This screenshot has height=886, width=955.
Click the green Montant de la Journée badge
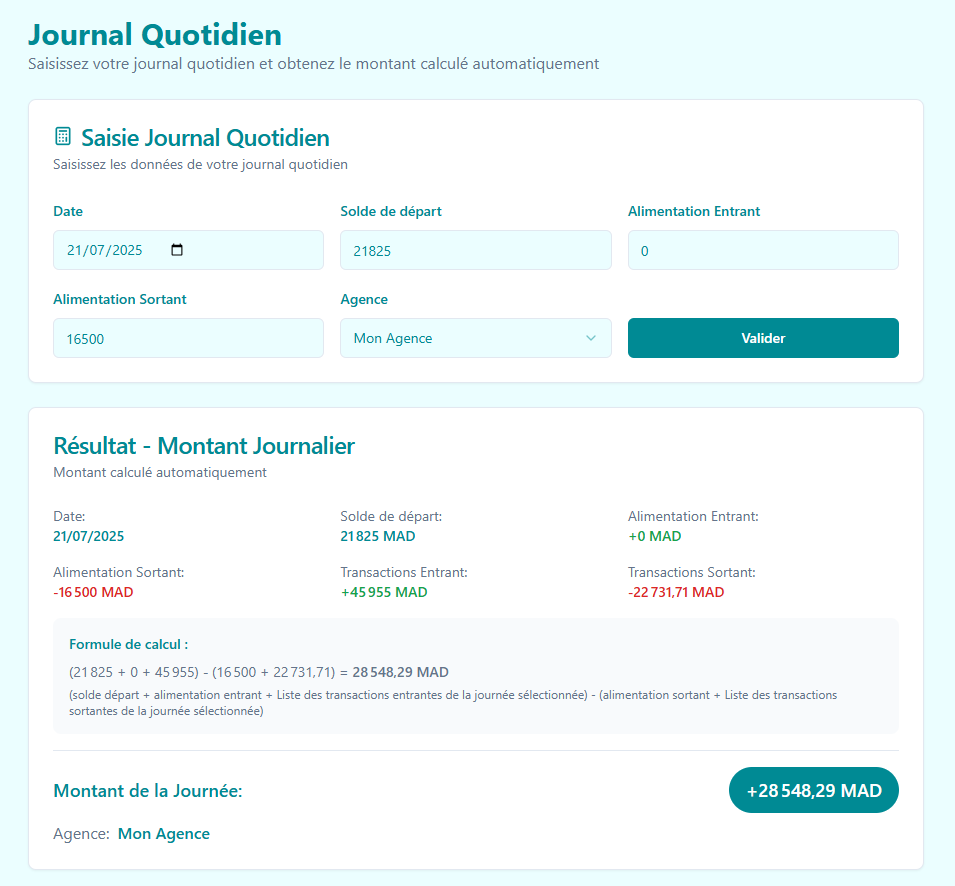813,790
